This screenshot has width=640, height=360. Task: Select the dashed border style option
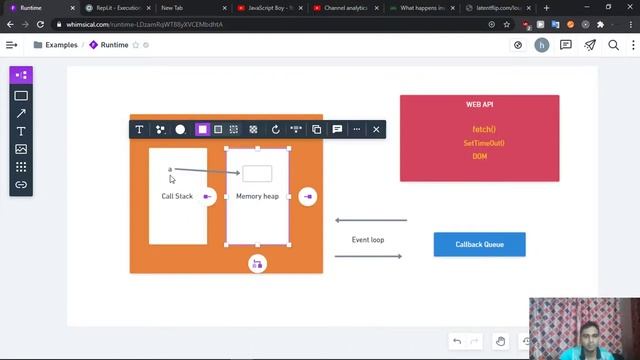click(233, 129)
